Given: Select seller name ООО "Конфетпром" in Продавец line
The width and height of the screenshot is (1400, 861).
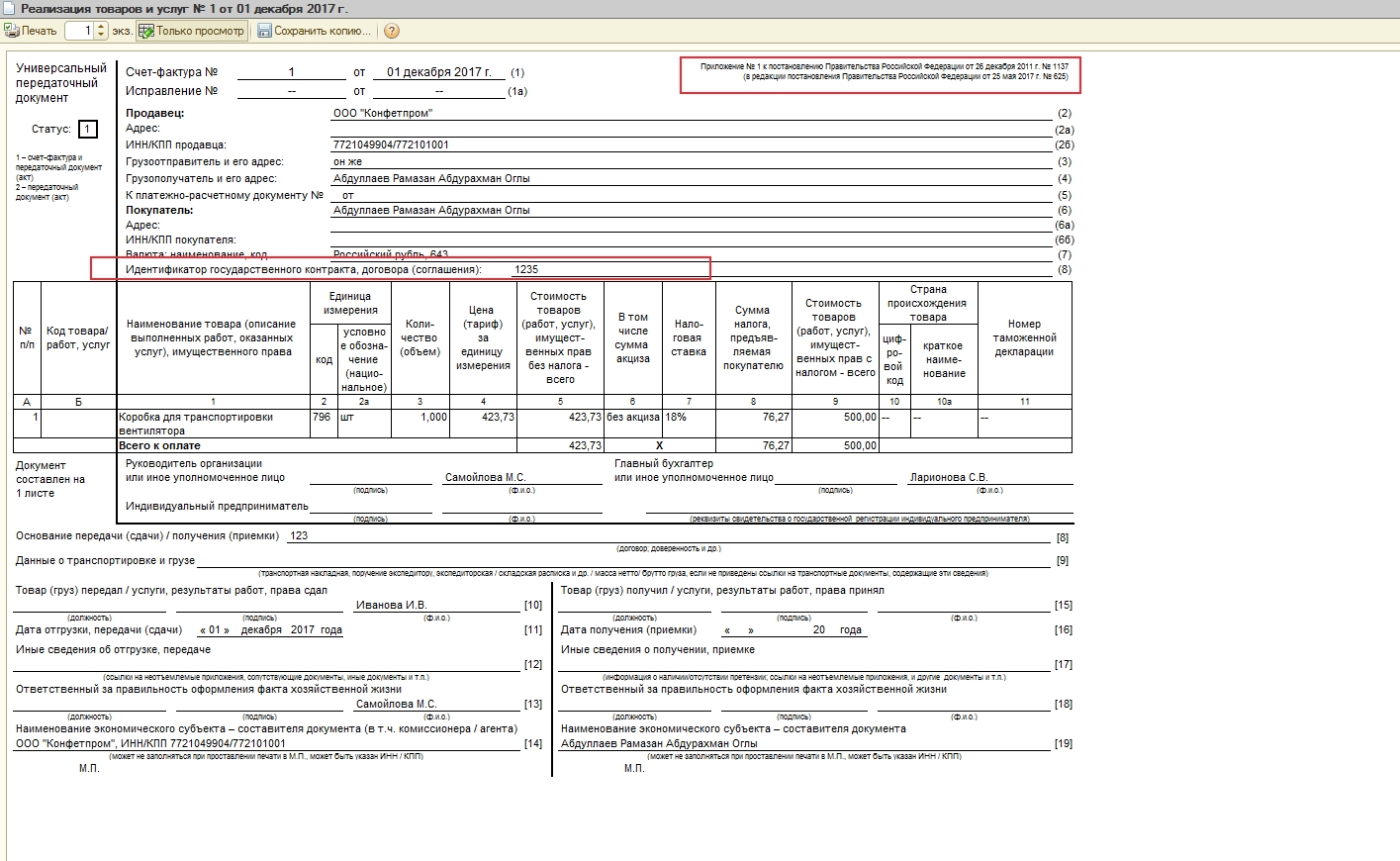Looking at the screenshot, I should (x=383, y=113).
